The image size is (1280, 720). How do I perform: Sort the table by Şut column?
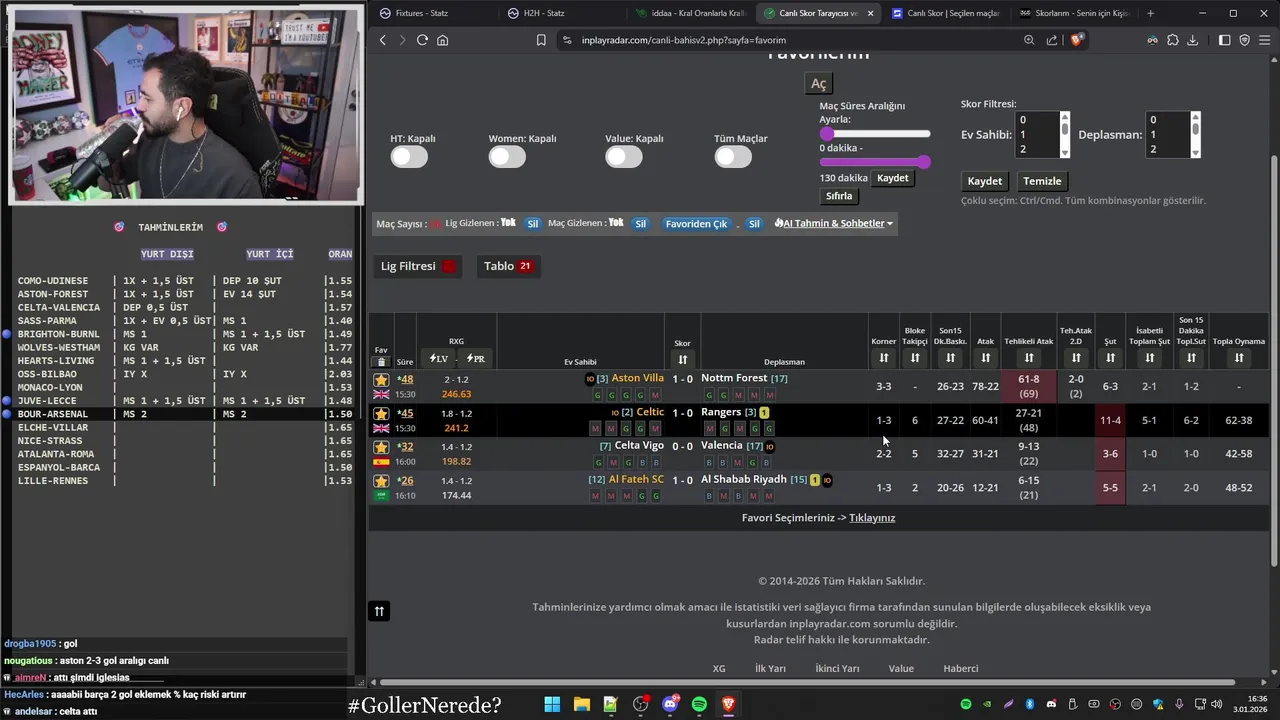tap(1110, 358)
